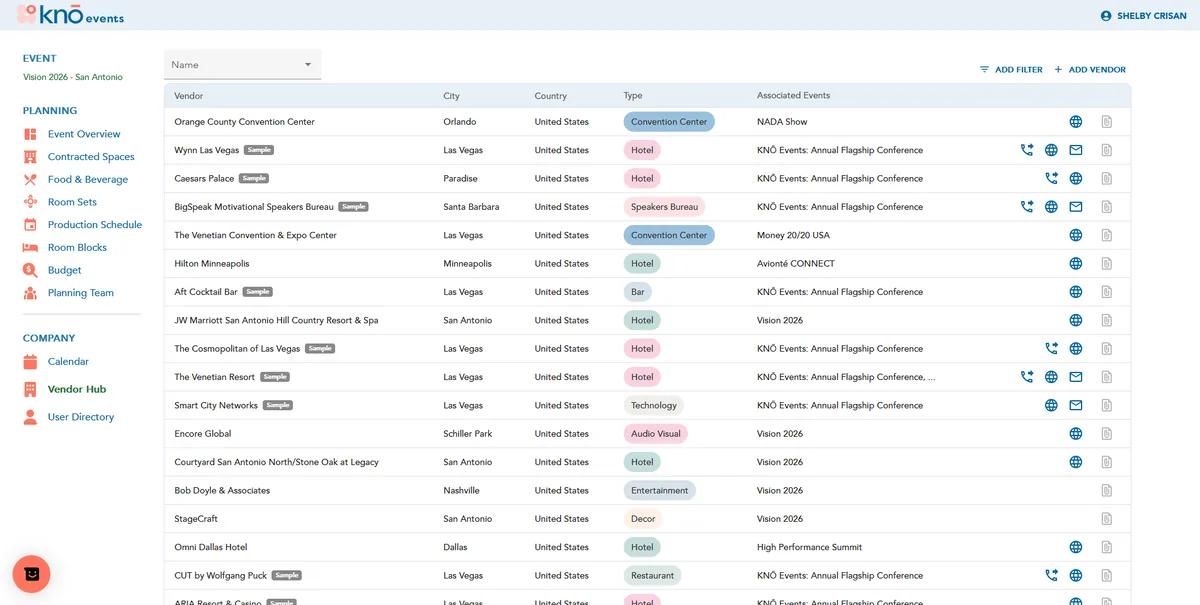
Task: Call CUT by Wolfgang Puck phone icon
Action: [1051, 576]
